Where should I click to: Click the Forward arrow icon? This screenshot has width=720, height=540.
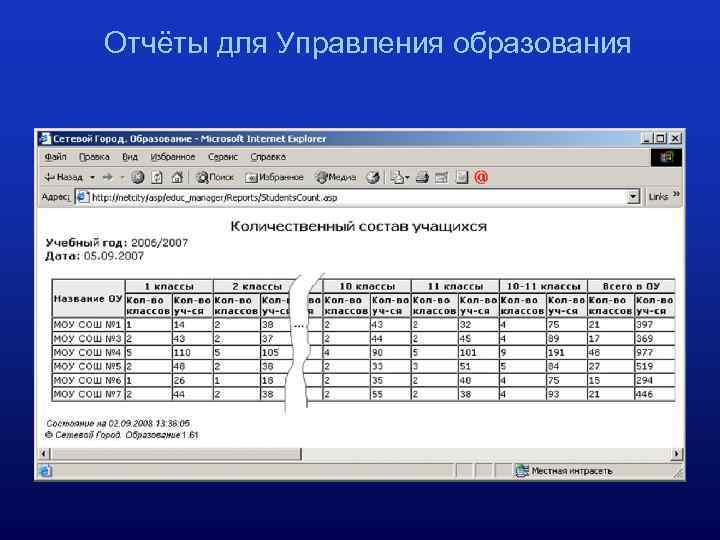pyautogui.click(x=107, y=177)
